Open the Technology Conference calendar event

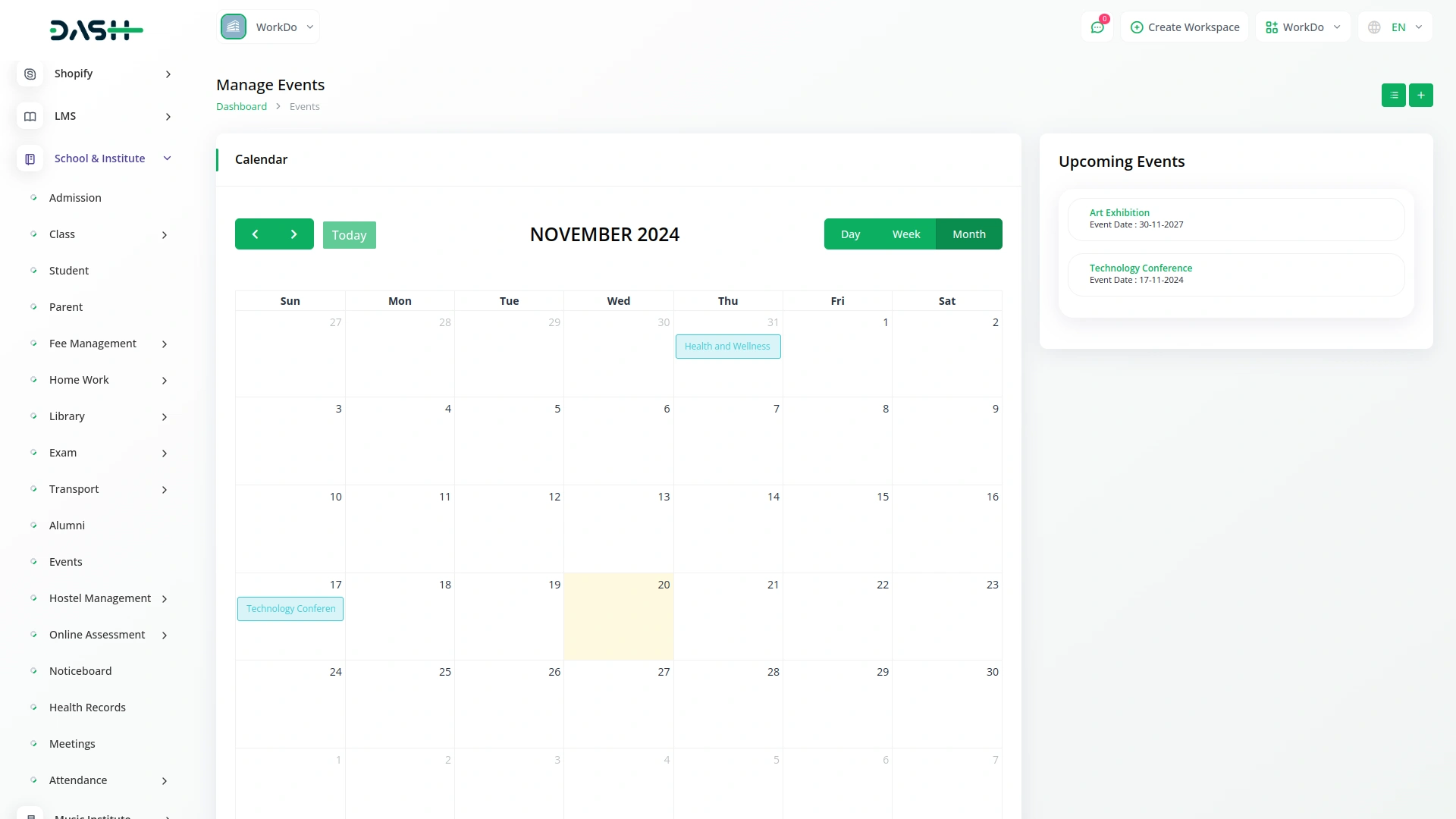pos(290,609)
